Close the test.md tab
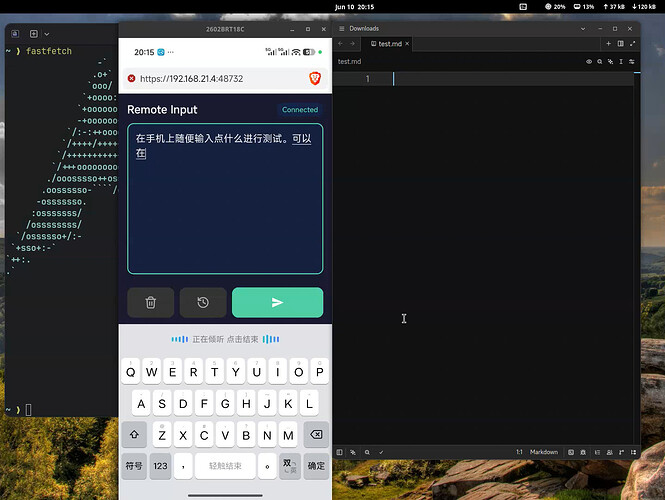The image size is (665, 500). [x=407, y=43]
